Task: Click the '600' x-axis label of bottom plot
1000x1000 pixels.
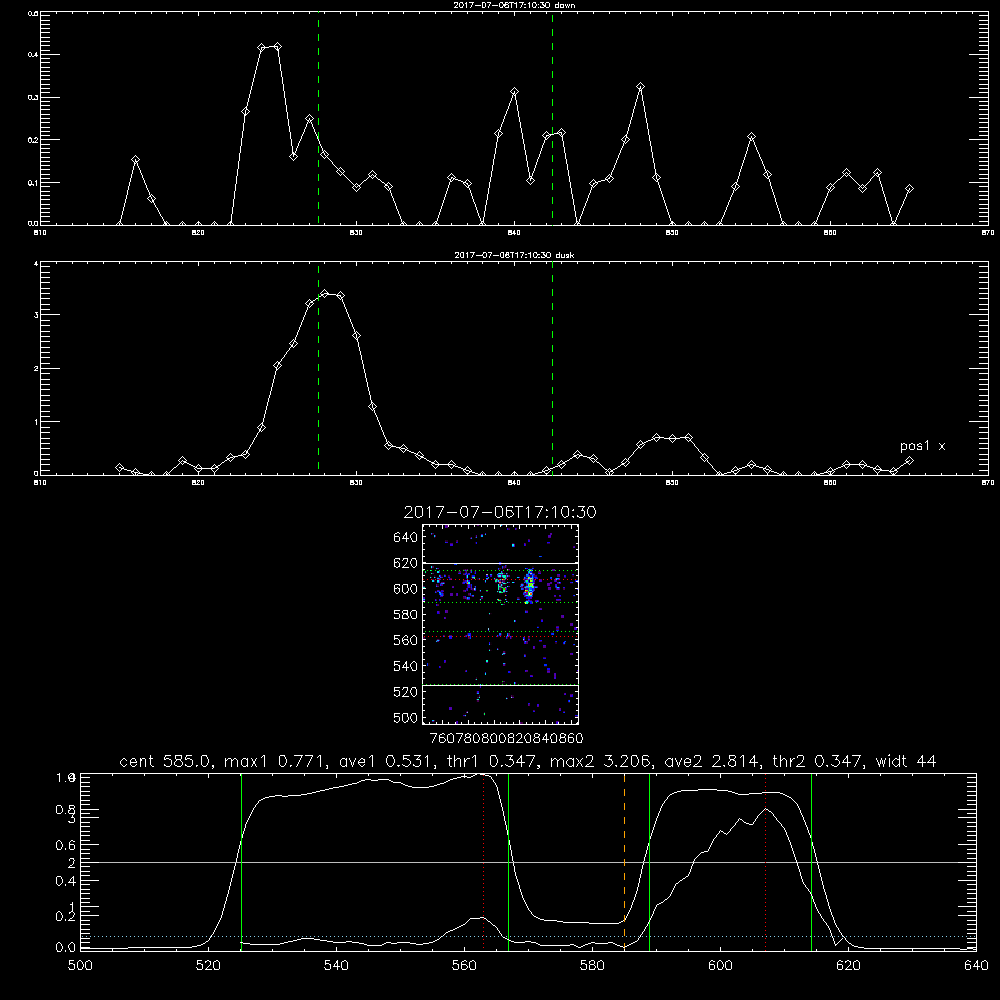Action: (x=720, y=966)
